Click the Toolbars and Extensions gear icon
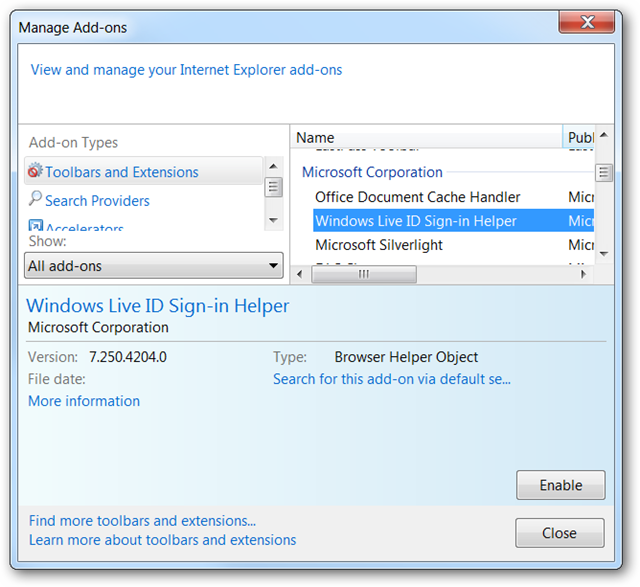The width and height of the screenshot is (640, 587). (35, 172)
